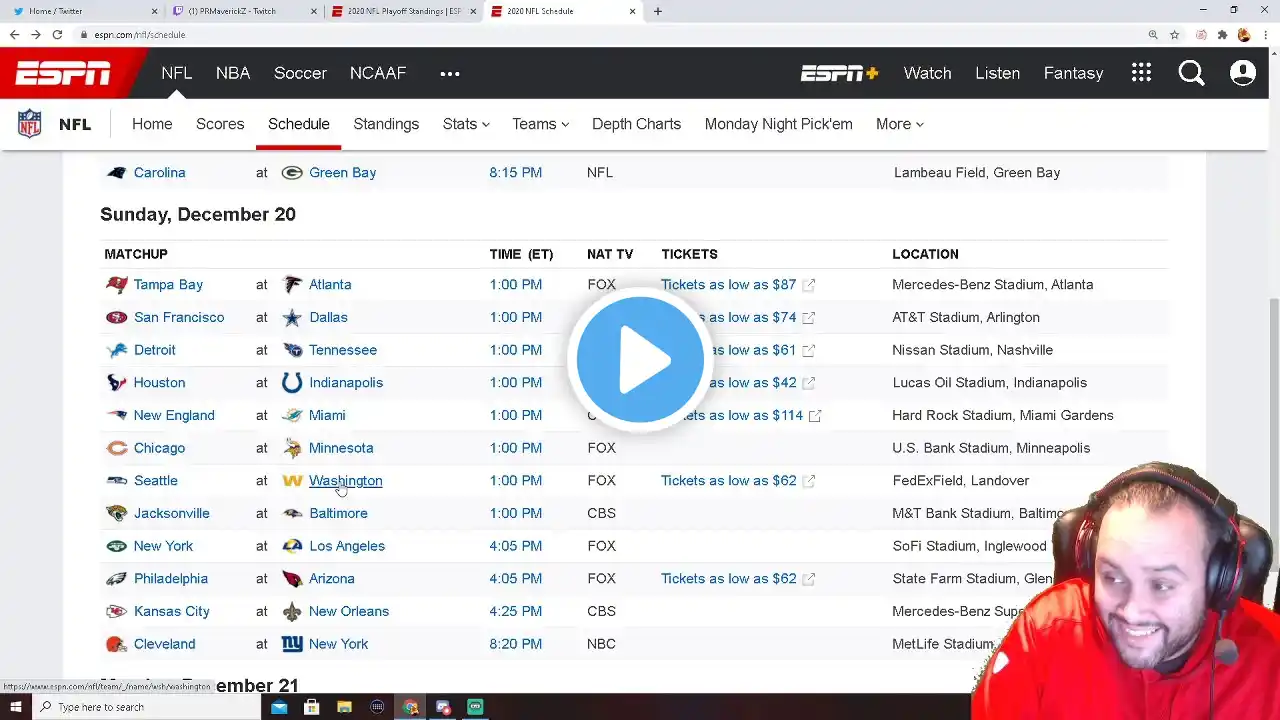Viewport: 1280px width, 720px height.
Task: Close the 2020 NFL Schedule tab
Action: (632, 11)
